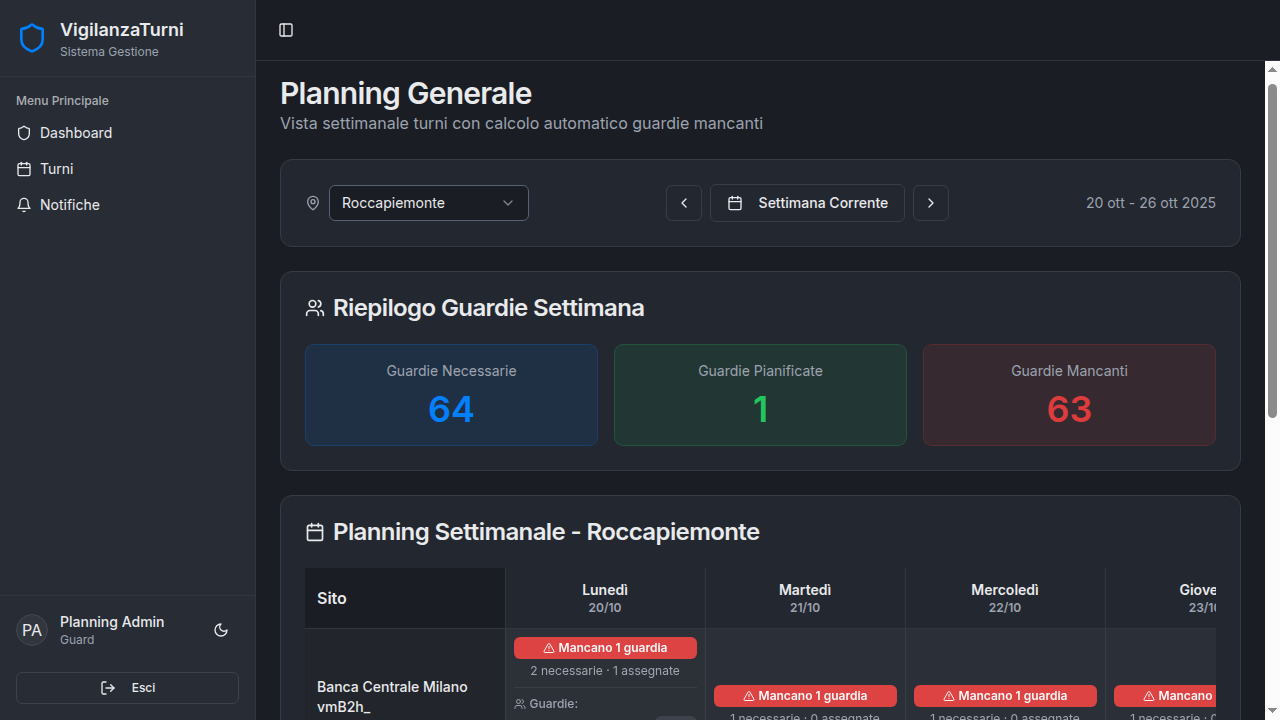Click the Esci logout button

(128, 688)
